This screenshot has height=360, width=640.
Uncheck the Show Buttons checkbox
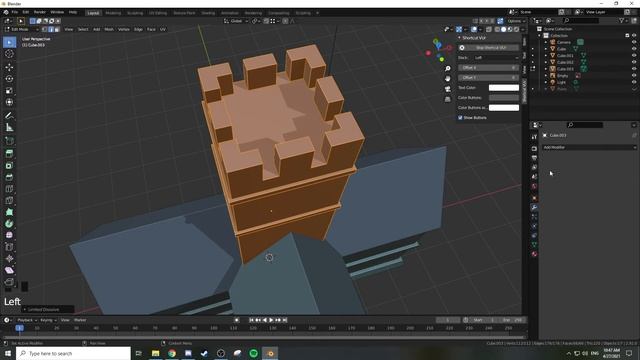pyautogui.click(x=460, y=118)
